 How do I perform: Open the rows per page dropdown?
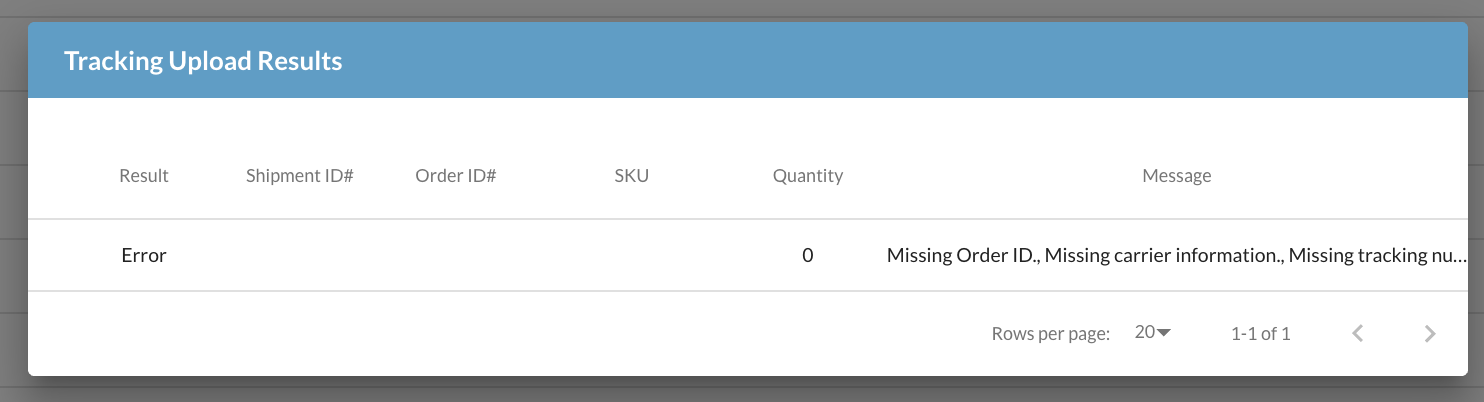click(1153, 333)
